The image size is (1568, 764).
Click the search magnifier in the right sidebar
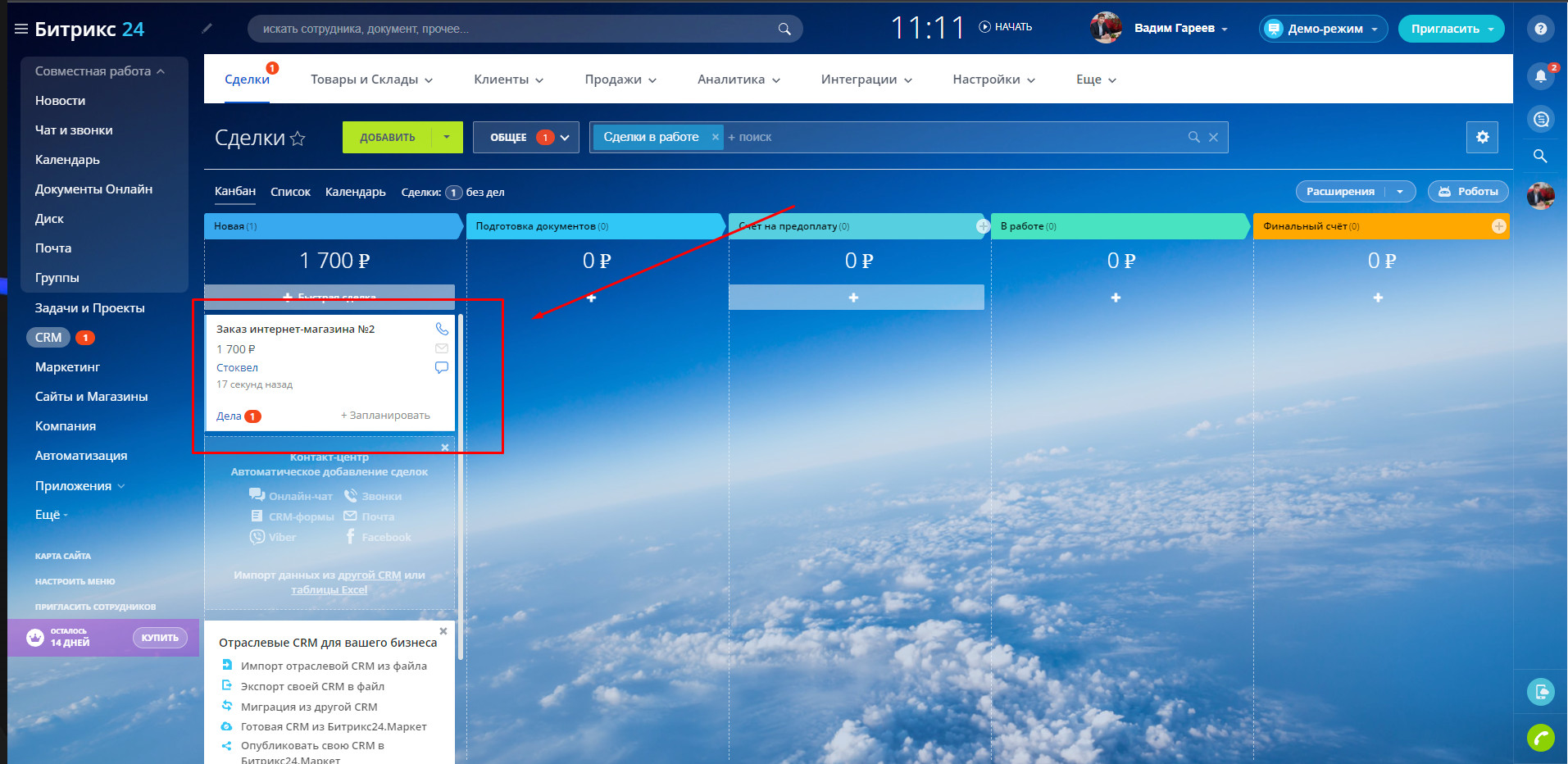1541,156
